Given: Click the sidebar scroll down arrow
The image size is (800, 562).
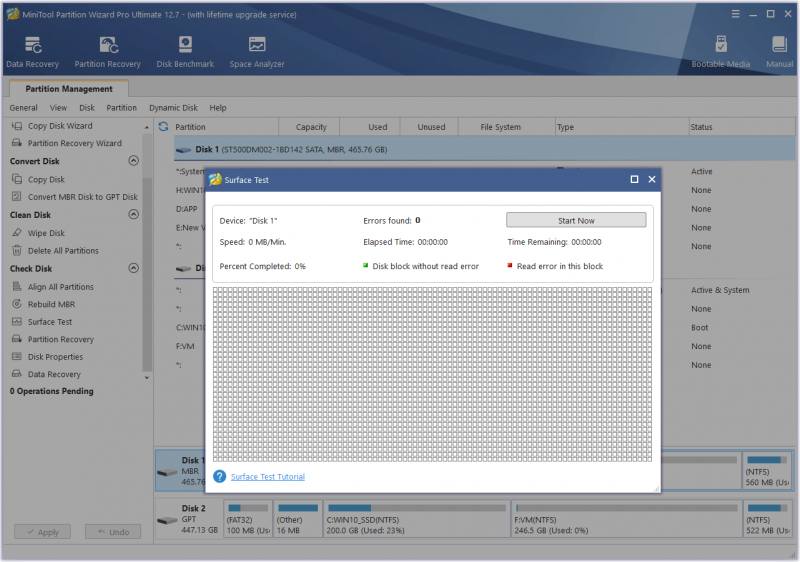Looking at the screenshot, I should coord(147,378).
